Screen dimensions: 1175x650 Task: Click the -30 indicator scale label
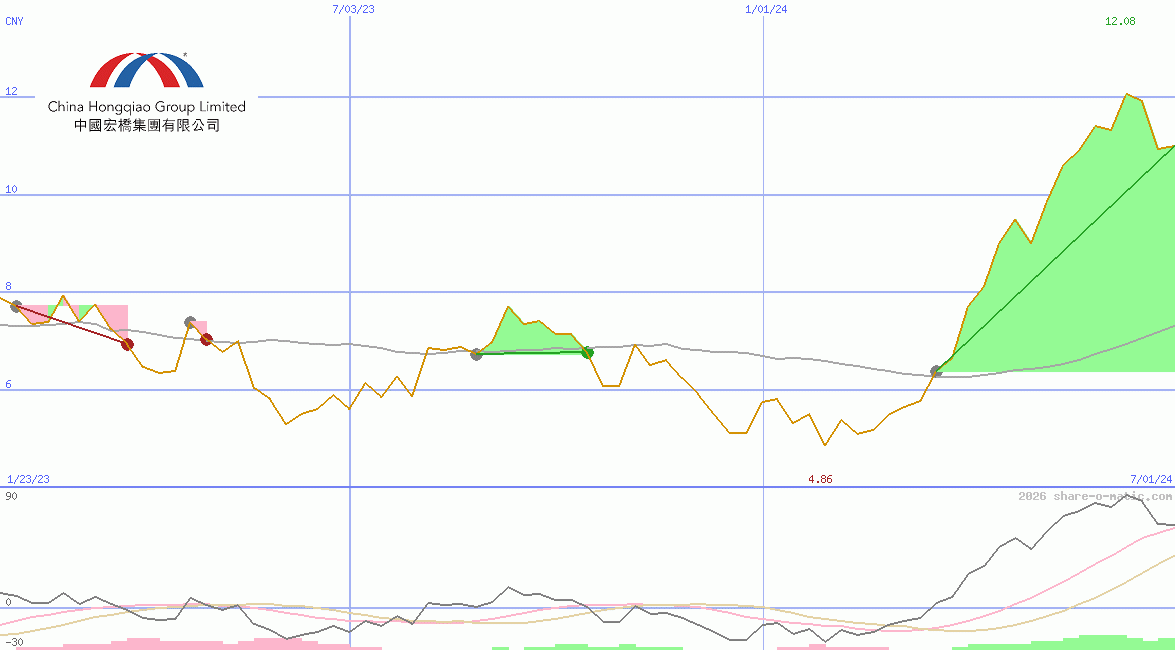click(14, 641)
